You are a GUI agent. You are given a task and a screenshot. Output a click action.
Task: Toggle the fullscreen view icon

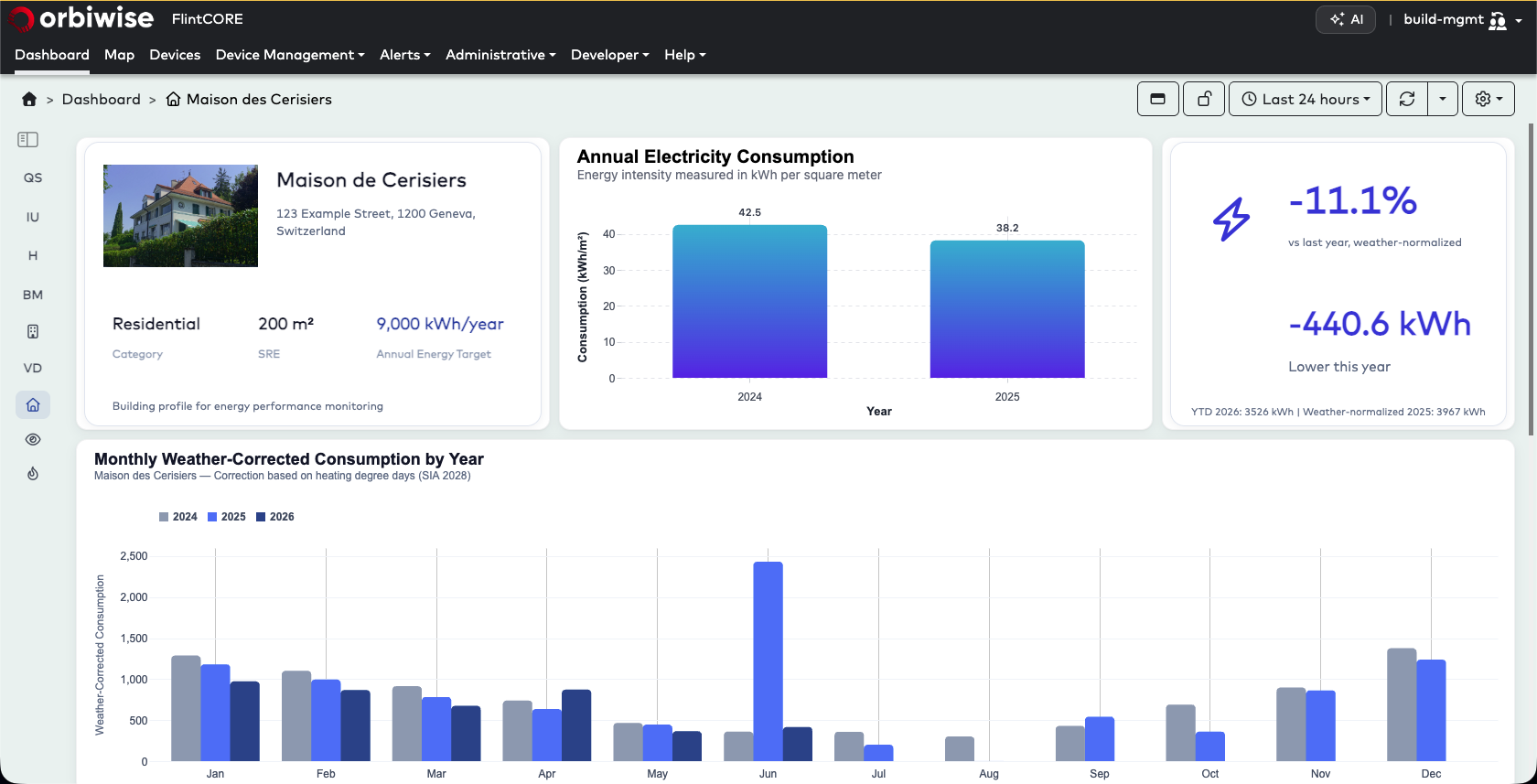pyautogui.click(x=1158, y=99)
